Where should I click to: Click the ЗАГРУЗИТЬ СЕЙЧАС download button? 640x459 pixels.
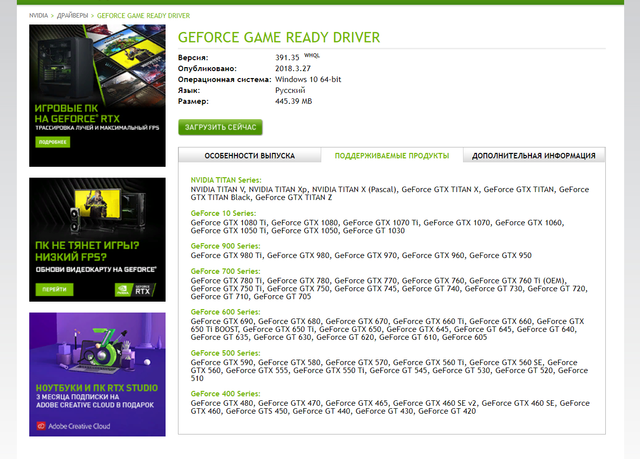[x=220, y=127]
